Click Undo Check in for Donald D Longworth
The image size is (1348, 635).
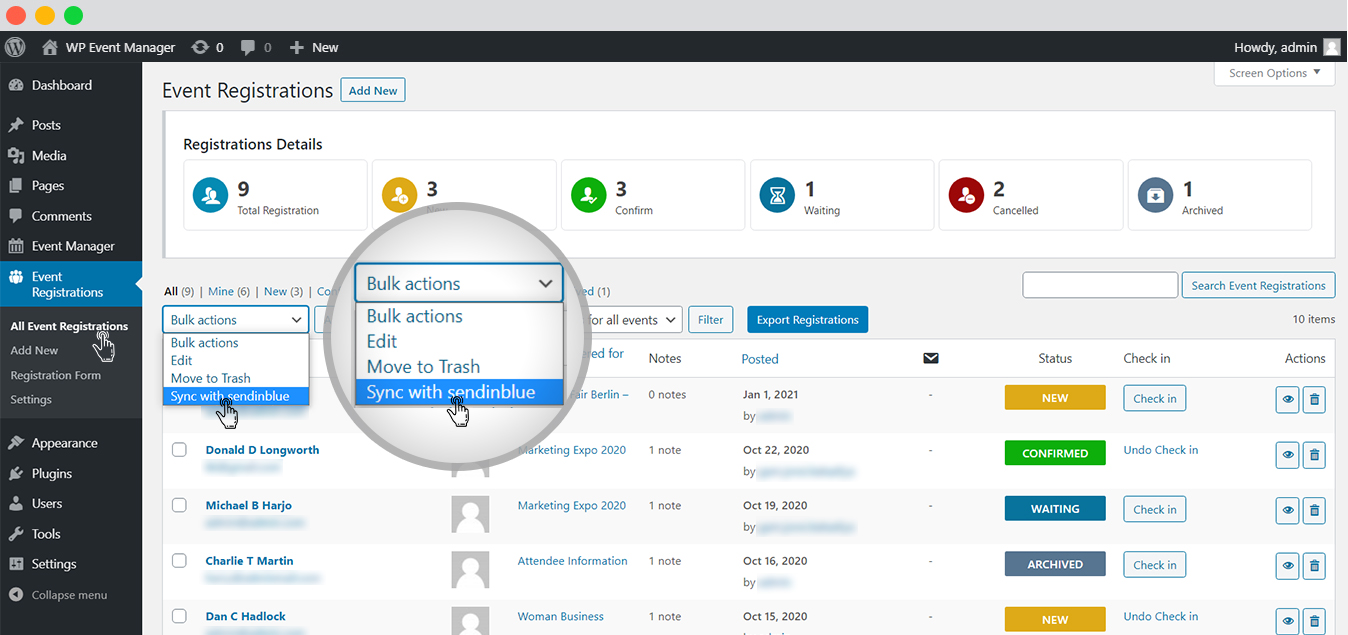pos(1160,450)
